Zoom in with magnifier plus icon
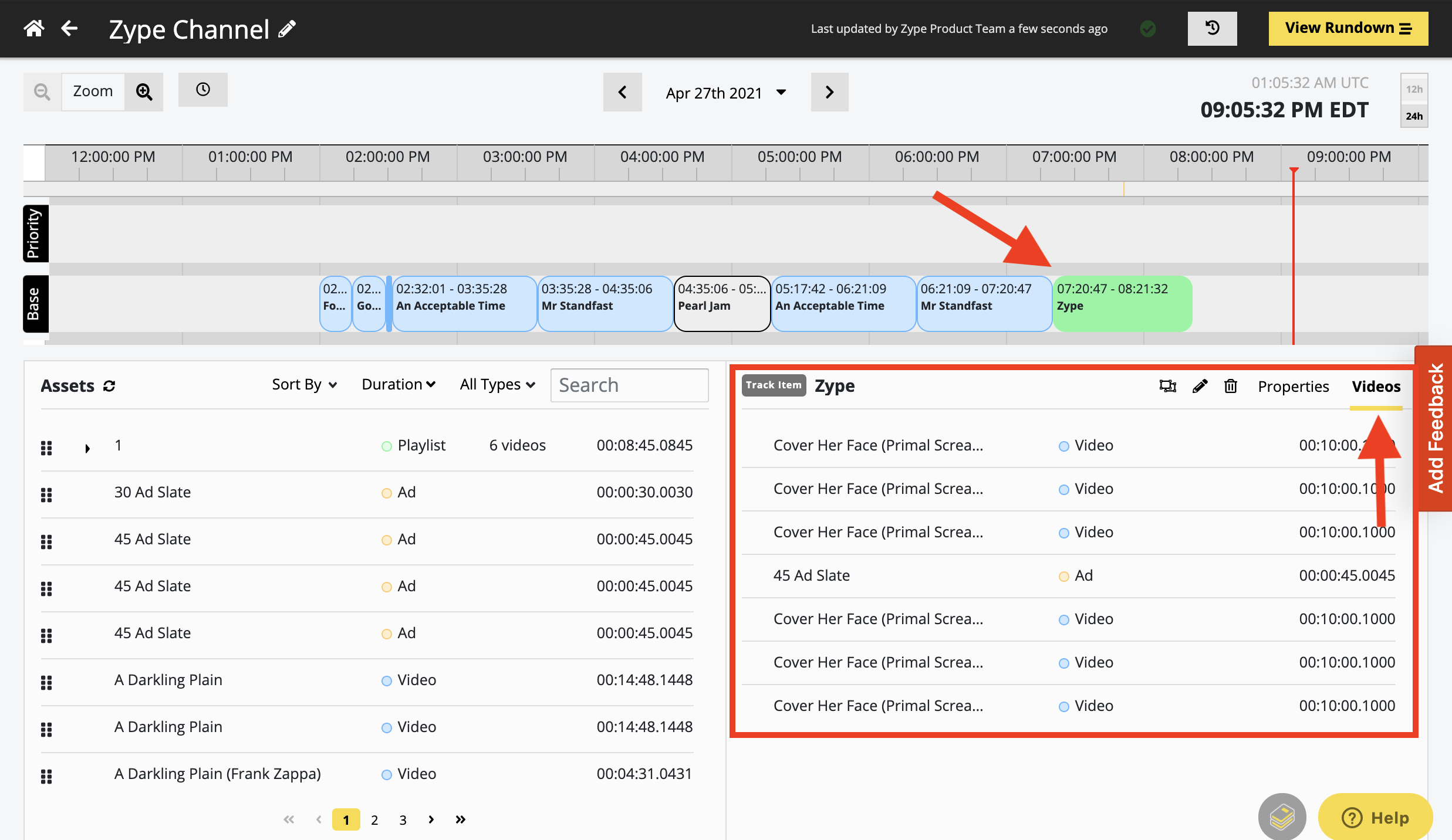1452x840 pixels. tap(144, 92)
